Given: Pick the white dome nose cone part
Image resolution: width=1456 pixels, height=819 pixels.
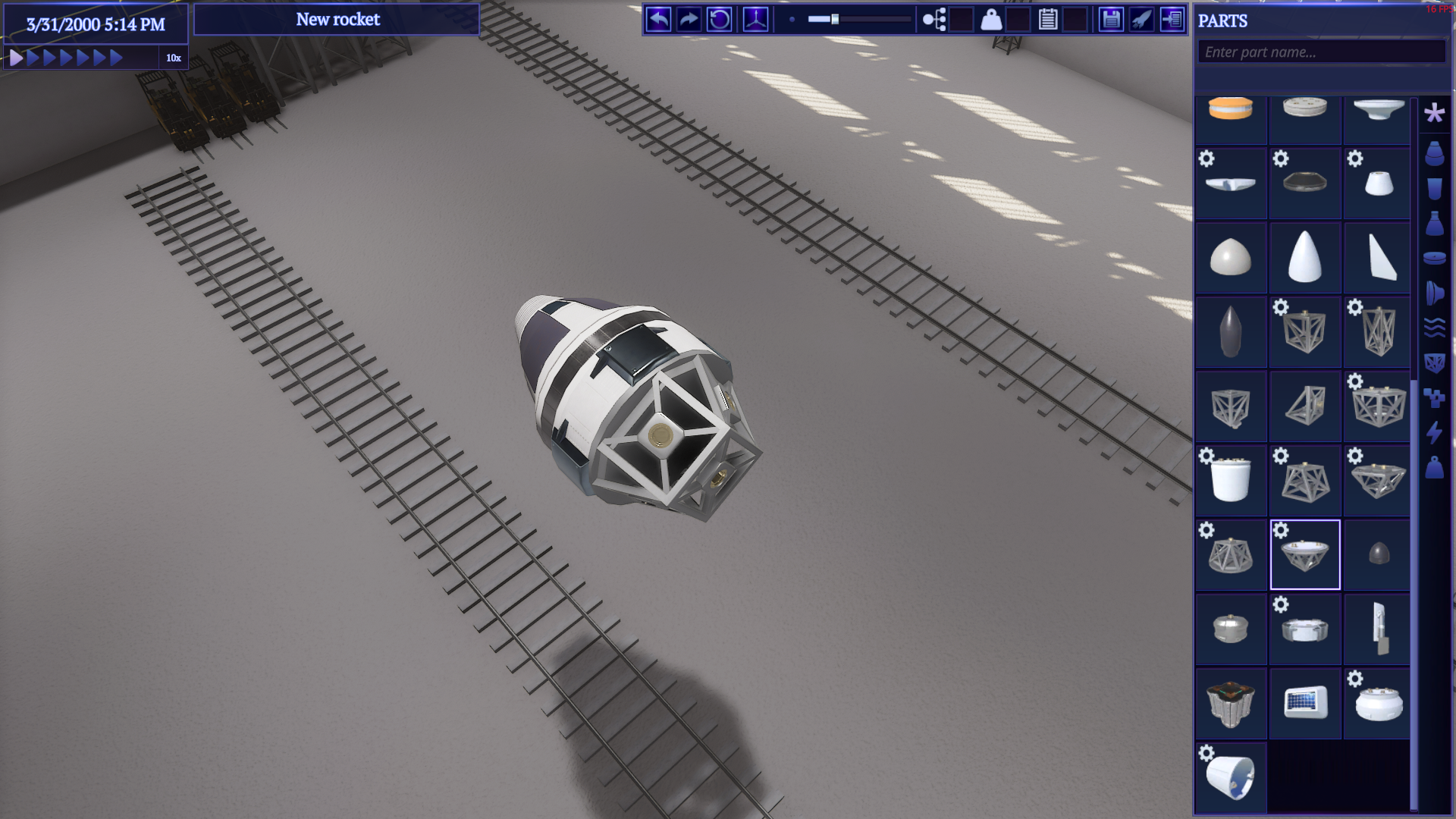Looking at the screenshot, I should [1231, 258].
